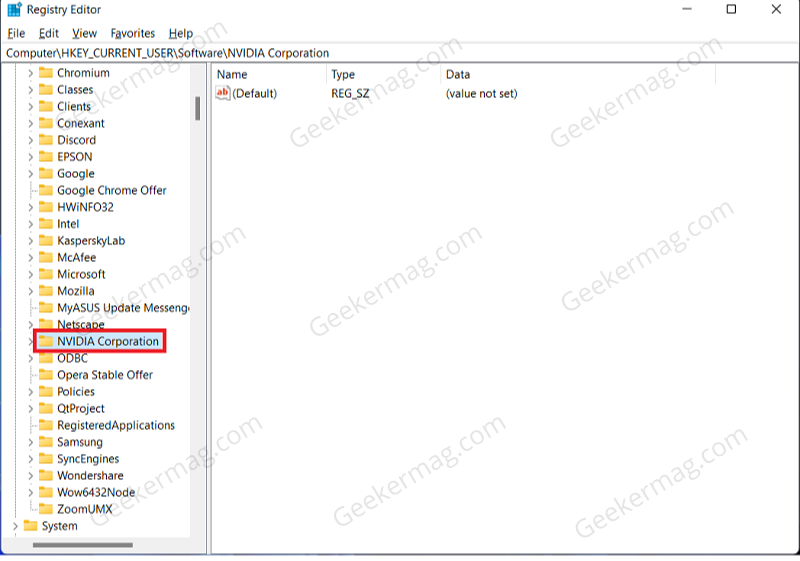Expand the Classes key
Screen dimensions: 800x561
(x=30, y=90)
